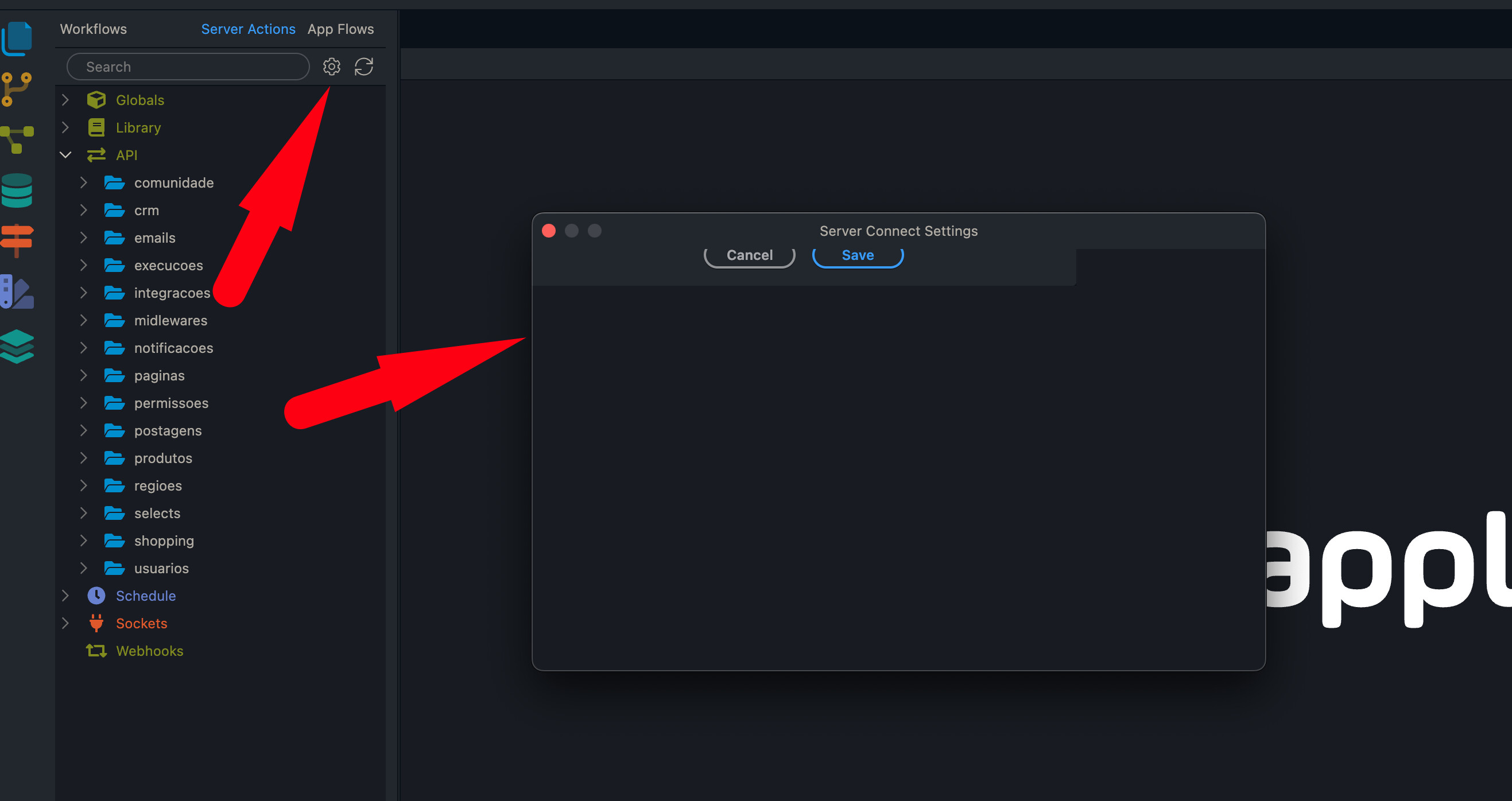
Task: Click the Webhooks loop icon
Action: click(x=96, y=651)
